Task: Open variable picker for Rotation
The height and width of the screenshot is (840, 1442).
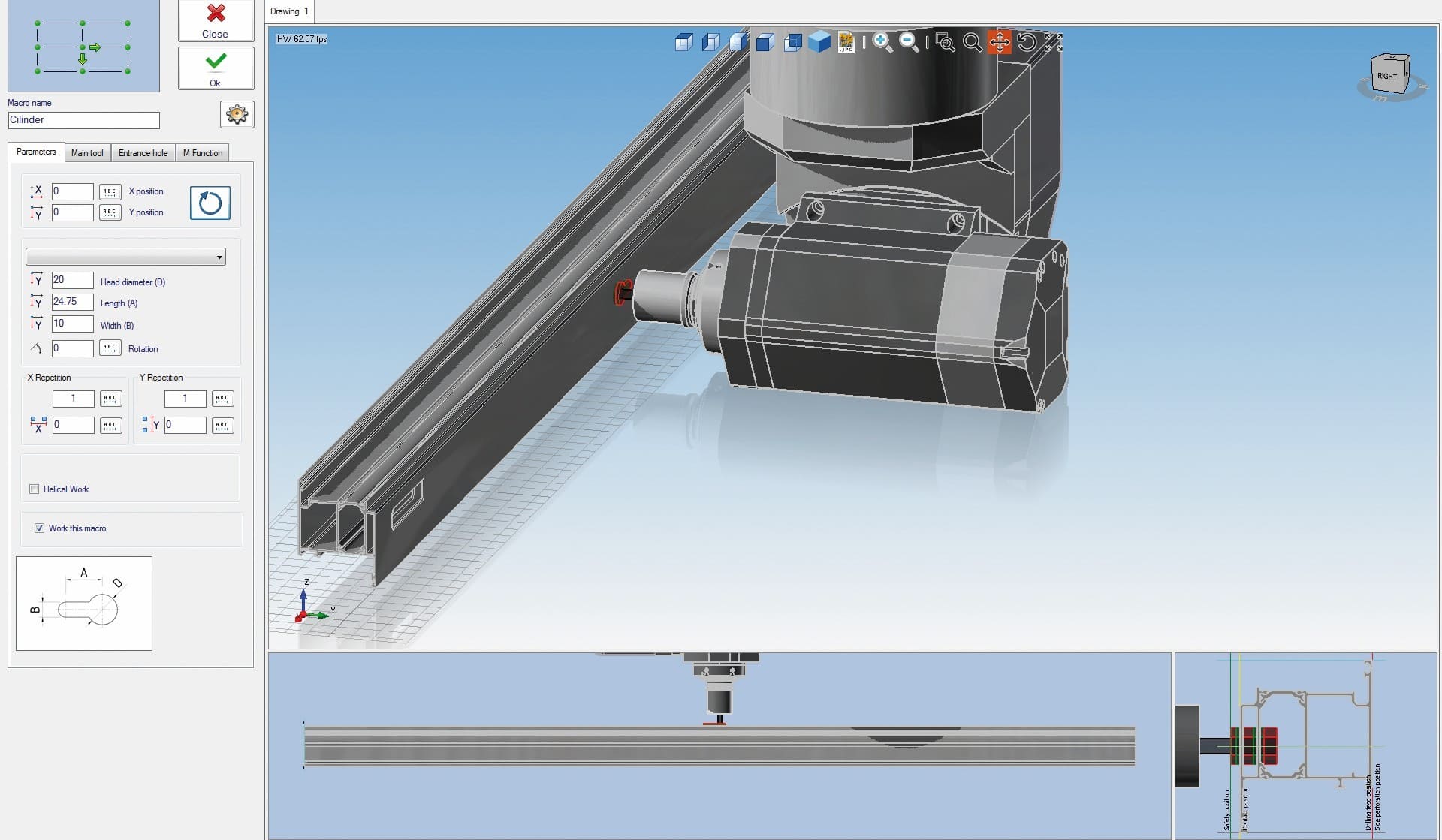Action: (110, 348)
